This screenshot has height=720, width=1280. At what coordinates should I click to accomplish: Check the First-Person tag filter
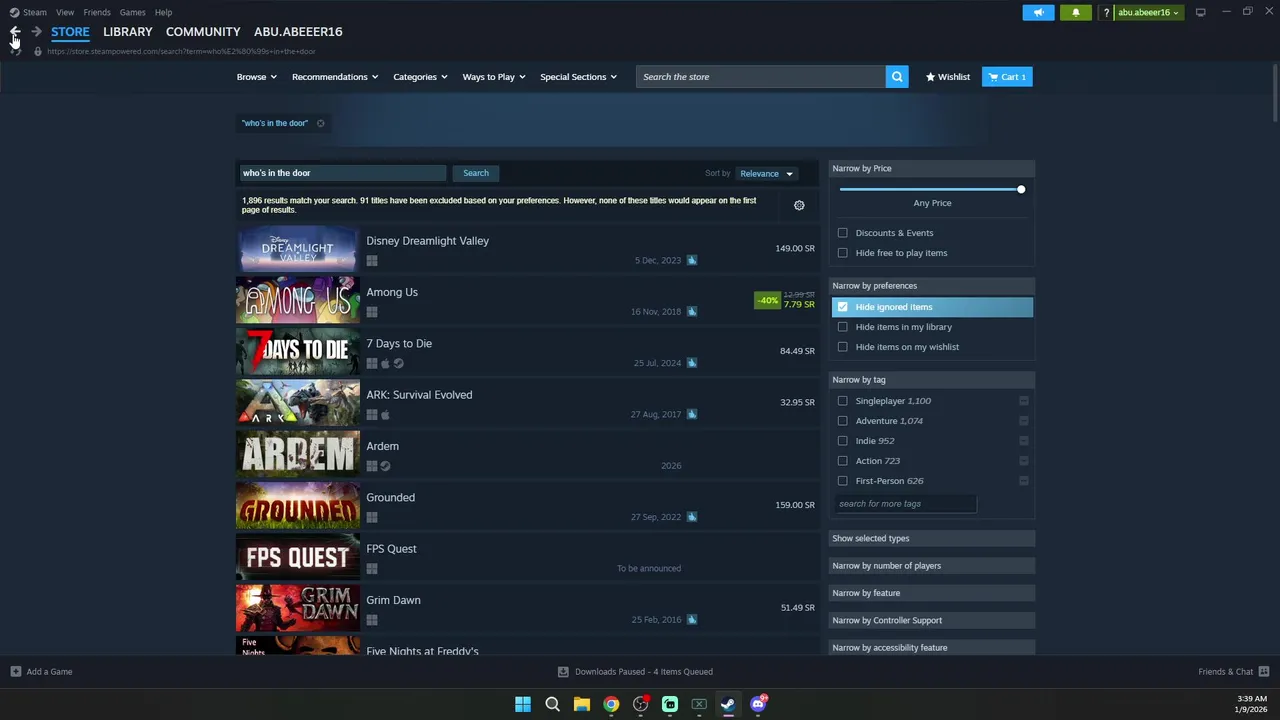coord(843,481)
